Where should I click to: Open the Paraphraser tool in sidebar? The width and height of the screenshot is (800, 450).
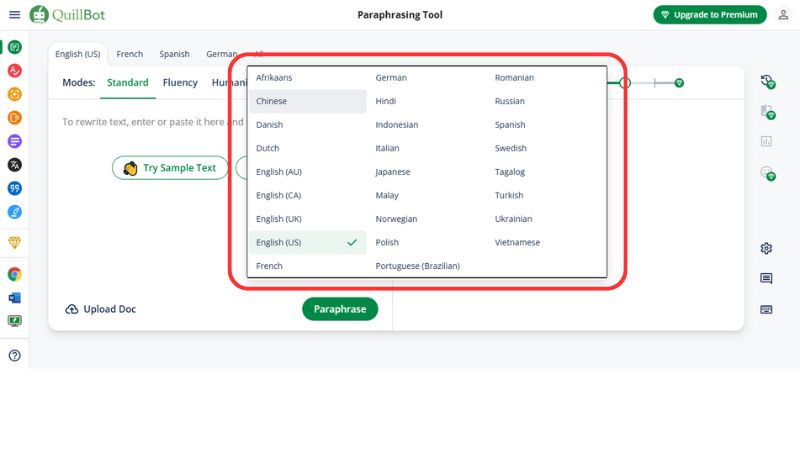tap(15, 47)
